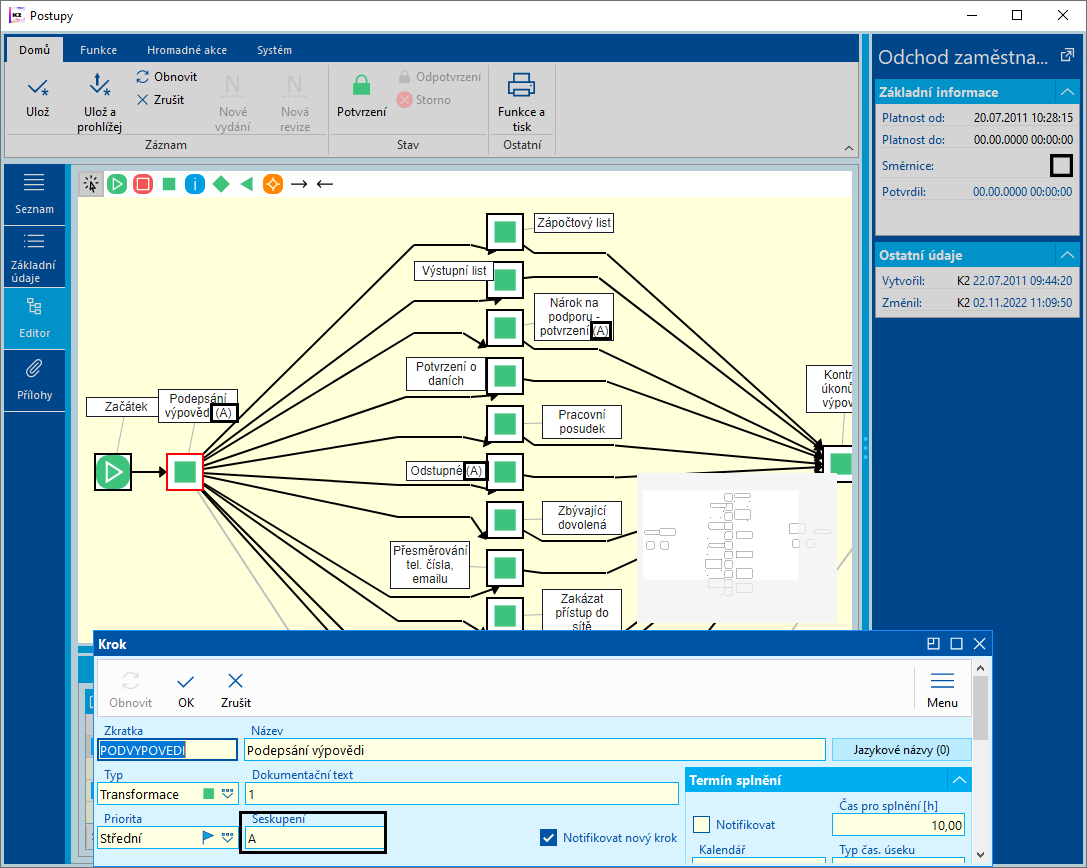This screenshot has height=868, width=1087.
Task: Collapse the Termín splnění section
Action: click(x=959, y=780)
